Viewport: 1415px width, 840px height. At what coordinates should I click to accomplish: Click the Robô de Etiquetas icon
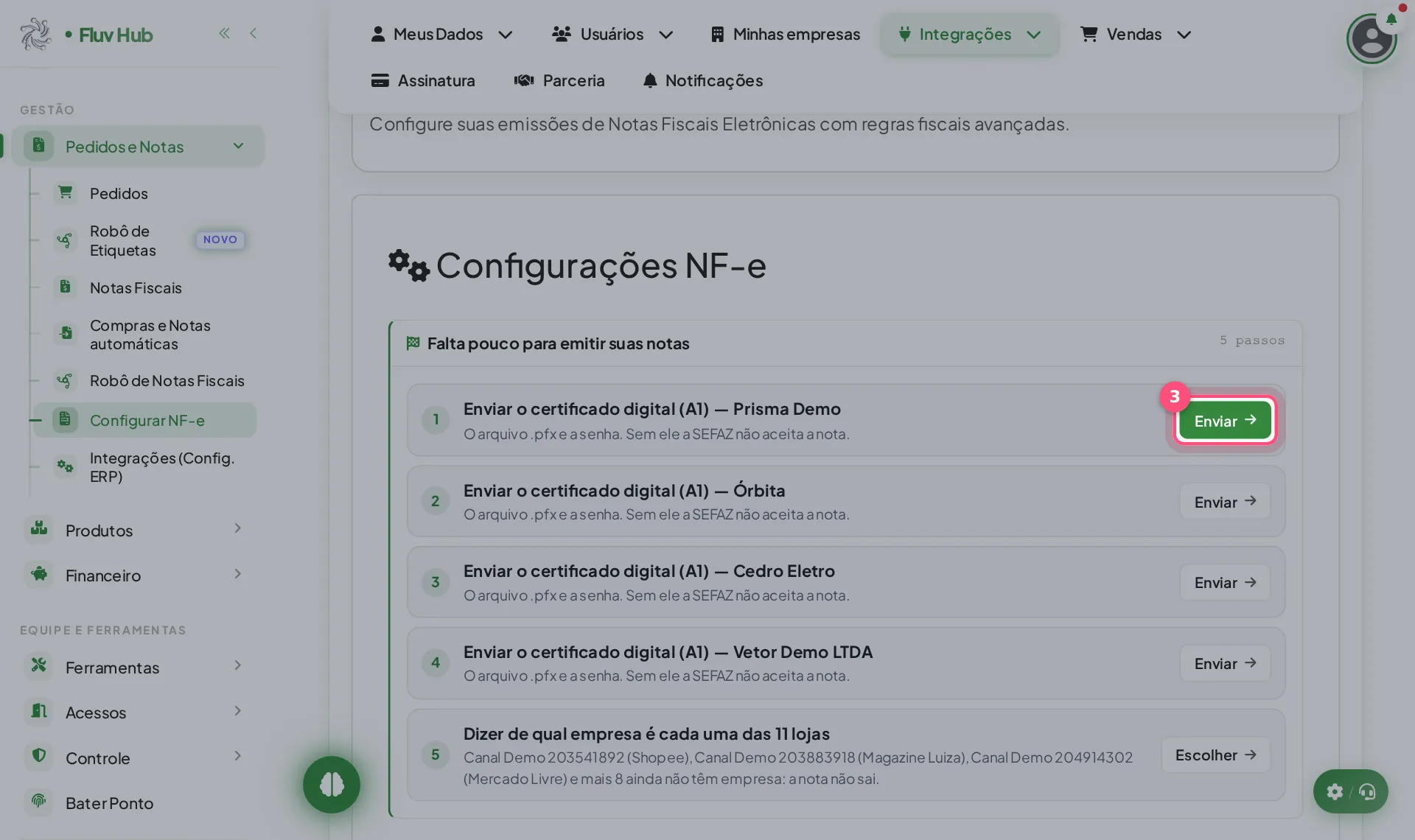(x=66, y=240)
